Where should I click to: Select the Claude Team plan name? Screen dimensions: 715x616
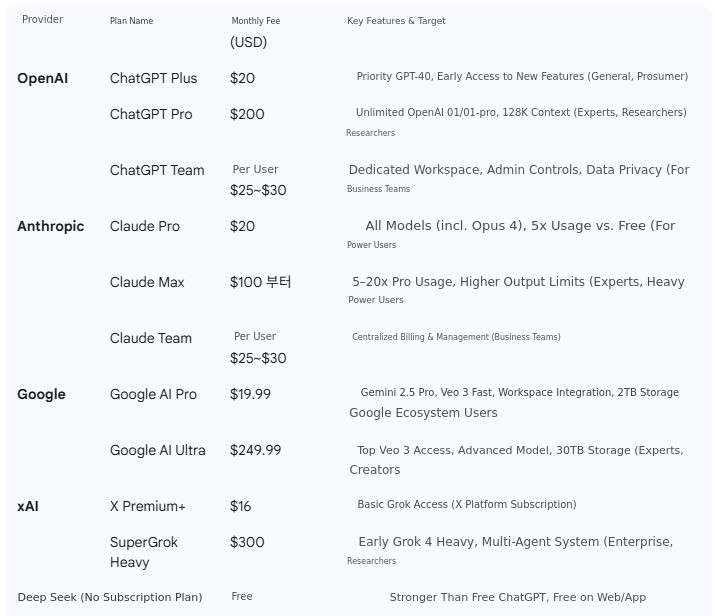(150, 338)
